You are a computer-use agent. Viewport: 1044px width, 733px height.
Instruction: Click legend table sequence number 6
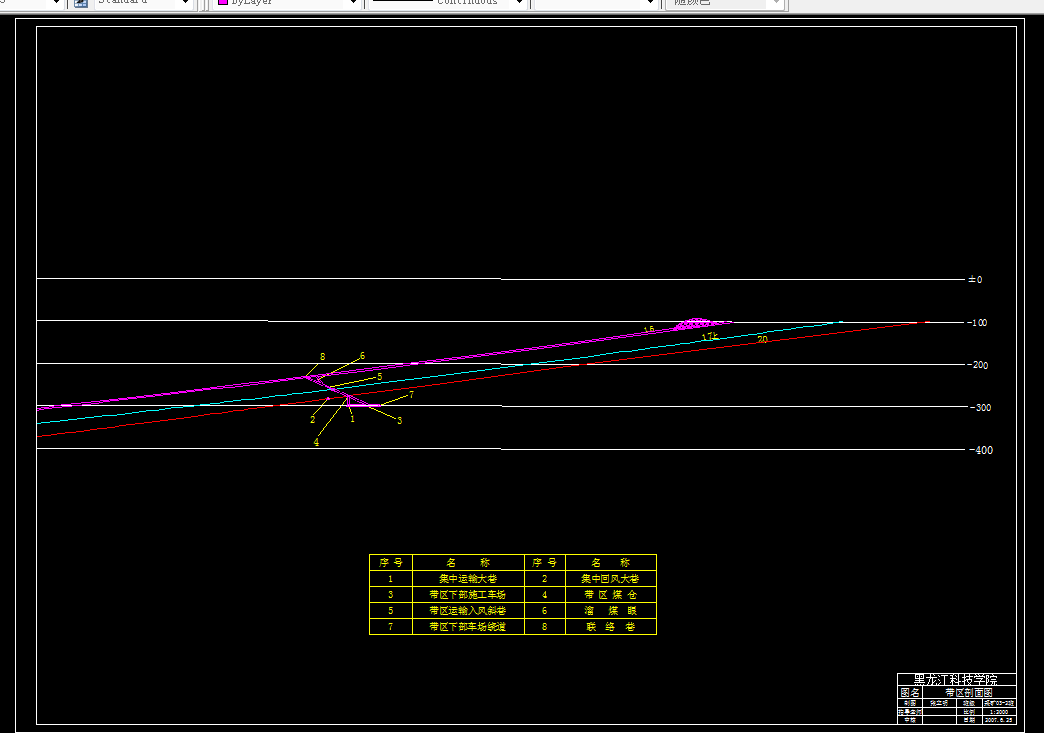(545, 611)
